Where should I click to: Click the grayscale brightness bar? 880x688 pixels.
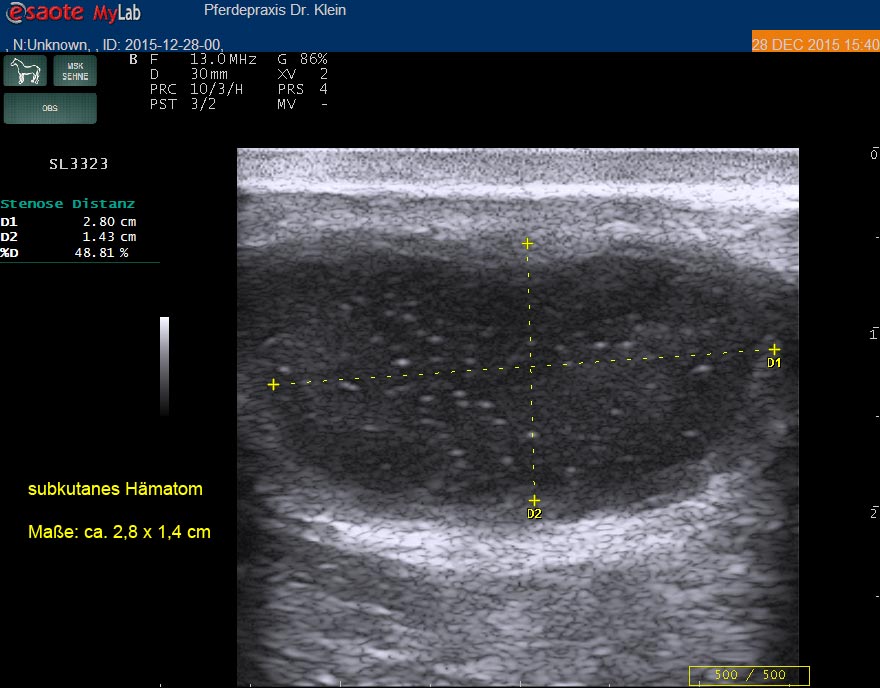pos(165,366)
